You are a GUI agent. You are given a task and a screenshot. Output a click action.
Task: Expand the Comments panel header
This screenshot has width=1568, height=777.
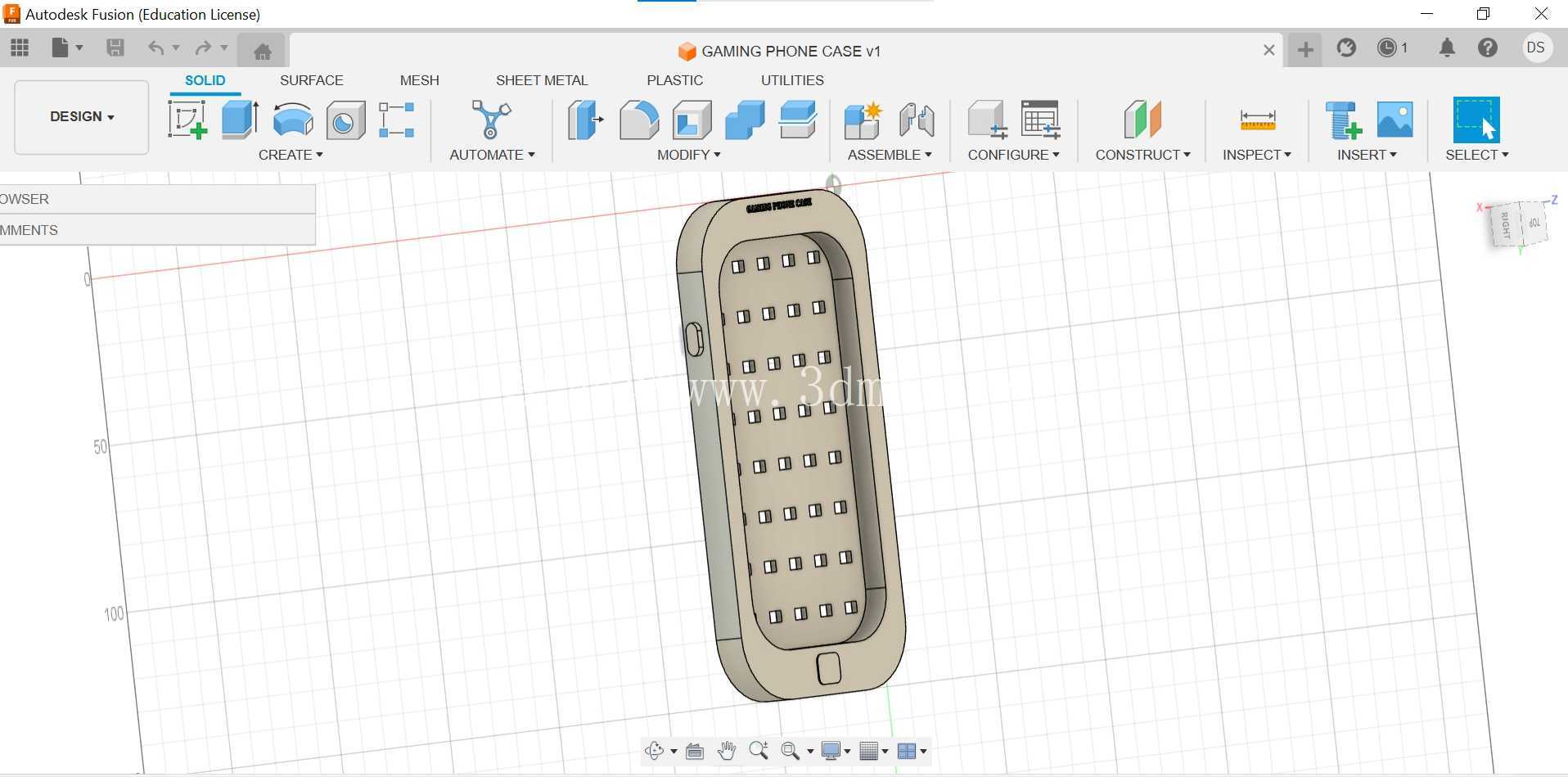[x=157, y=230]
